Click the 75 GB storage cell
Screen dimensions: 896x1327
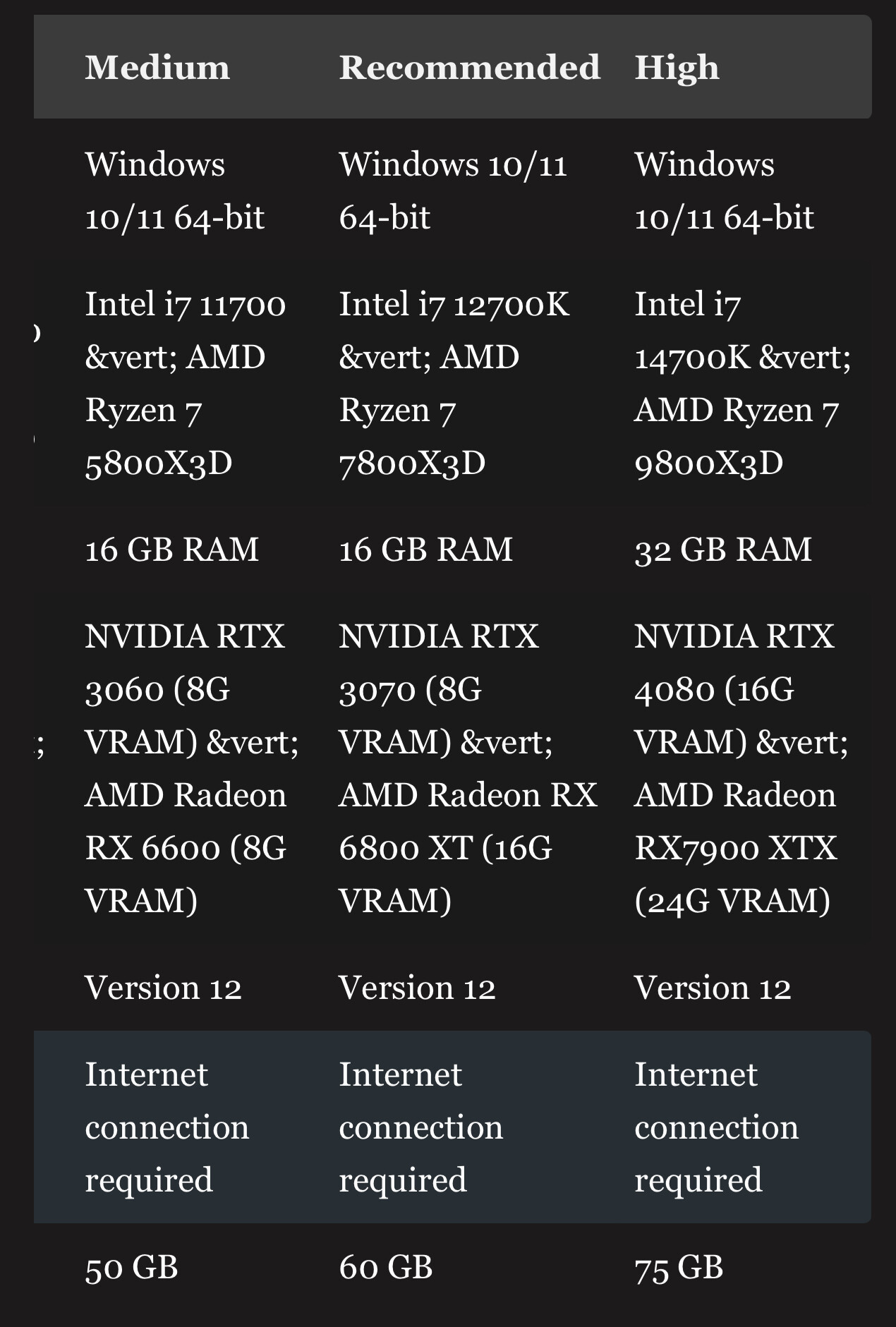(679, 1267)
